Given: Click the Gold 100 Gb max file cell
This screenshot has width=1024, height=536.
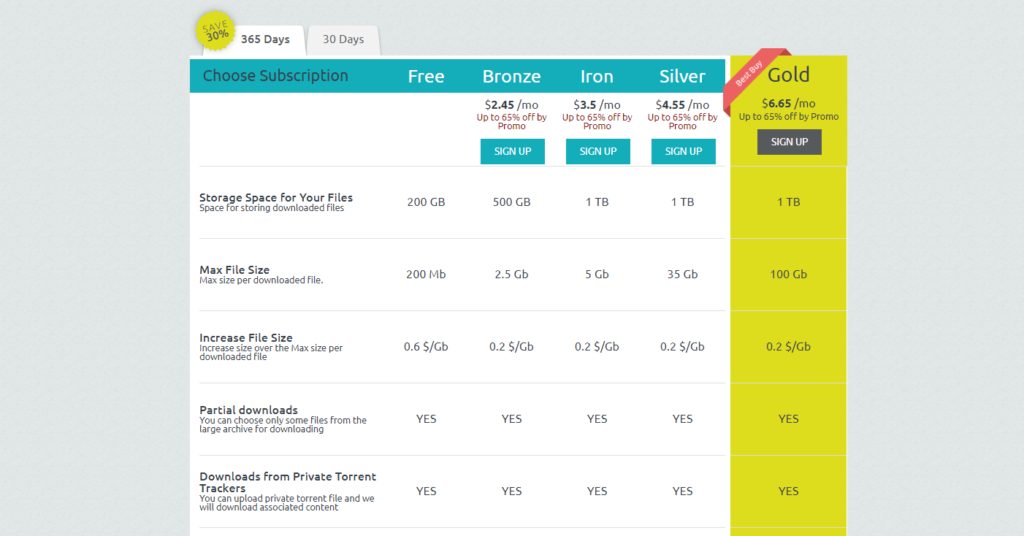Looking at the screenshot, I should pyautogui.click(x=788, y=275).
